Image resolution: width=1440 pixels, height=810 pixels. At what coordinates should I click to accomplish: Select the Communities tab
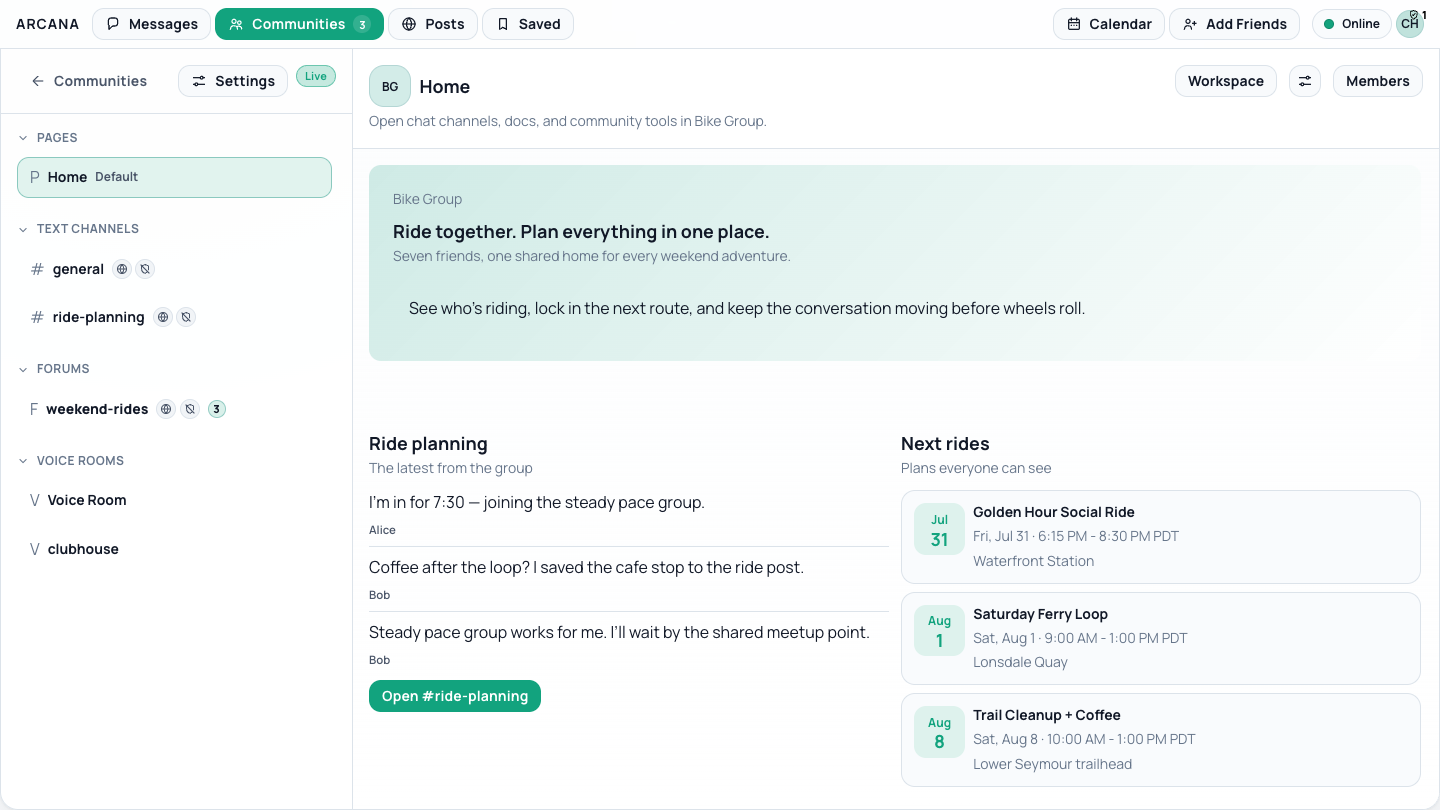click(299, 24)
